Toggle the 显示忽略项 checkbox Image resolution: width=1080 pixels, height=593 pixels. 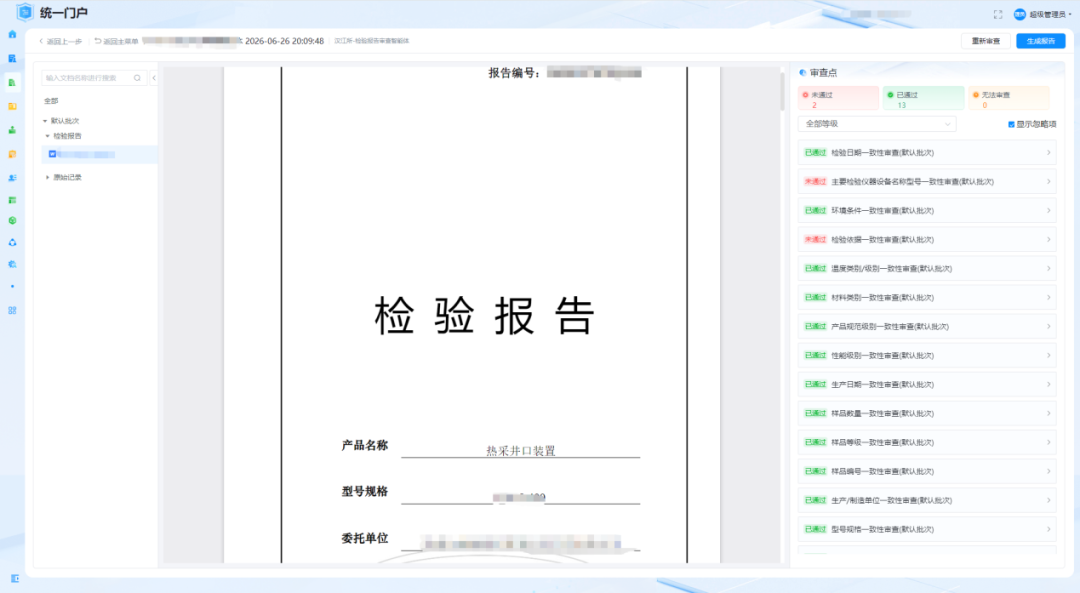tap(1011, 125)
